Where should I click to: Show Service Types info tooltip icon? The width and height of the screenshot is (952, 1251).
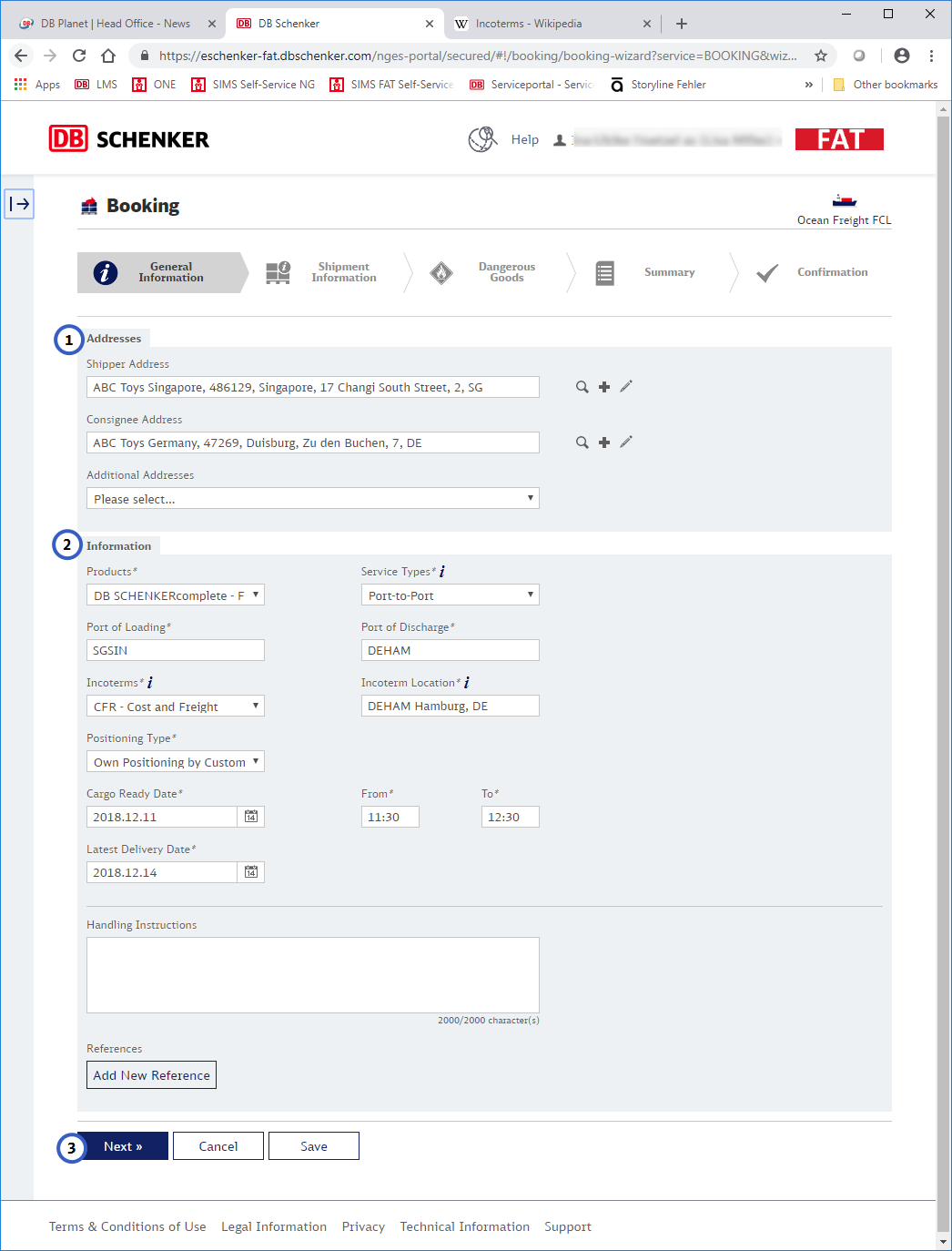point(442,572)
